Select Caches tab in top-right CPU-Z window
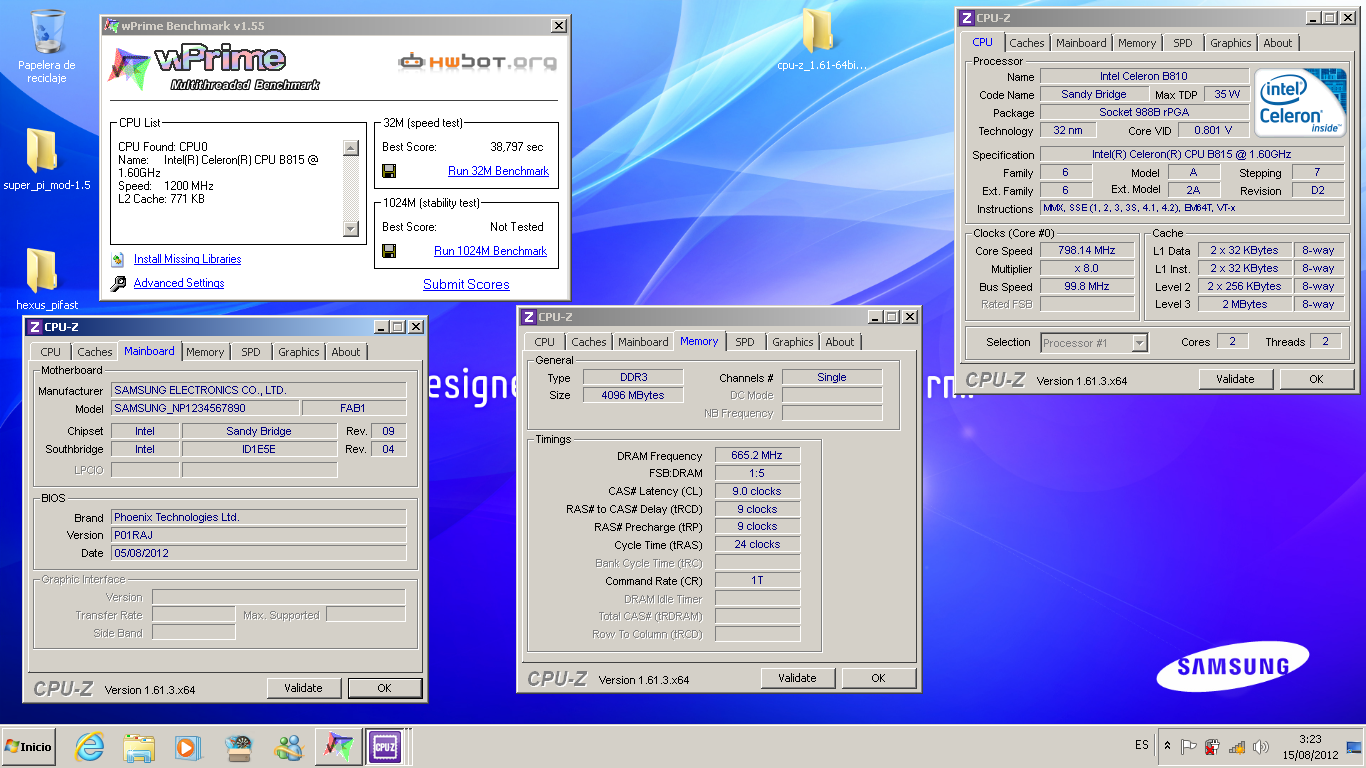This screenshot has height=768, width=1366. (1026, 43)
